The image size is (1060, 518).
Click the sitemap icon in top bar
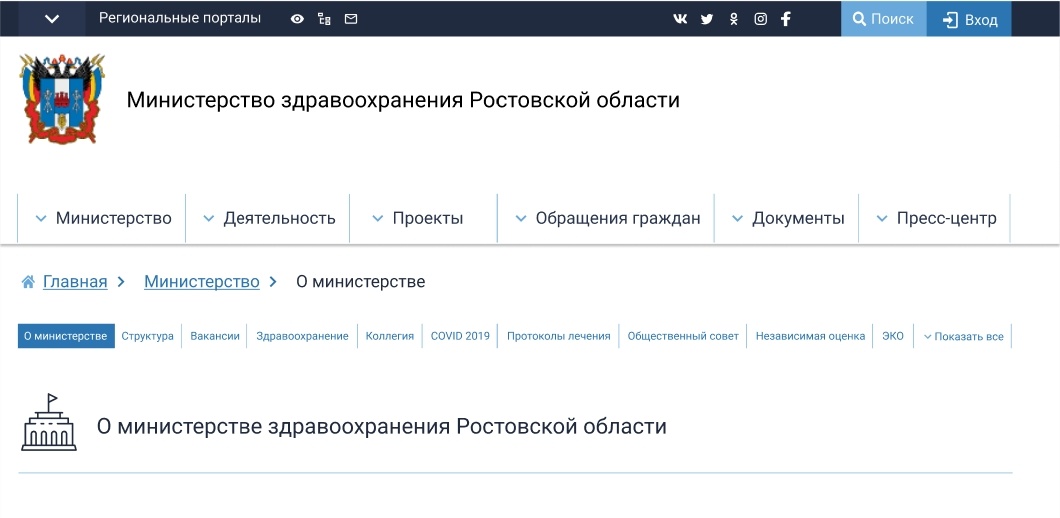[324, 19]
